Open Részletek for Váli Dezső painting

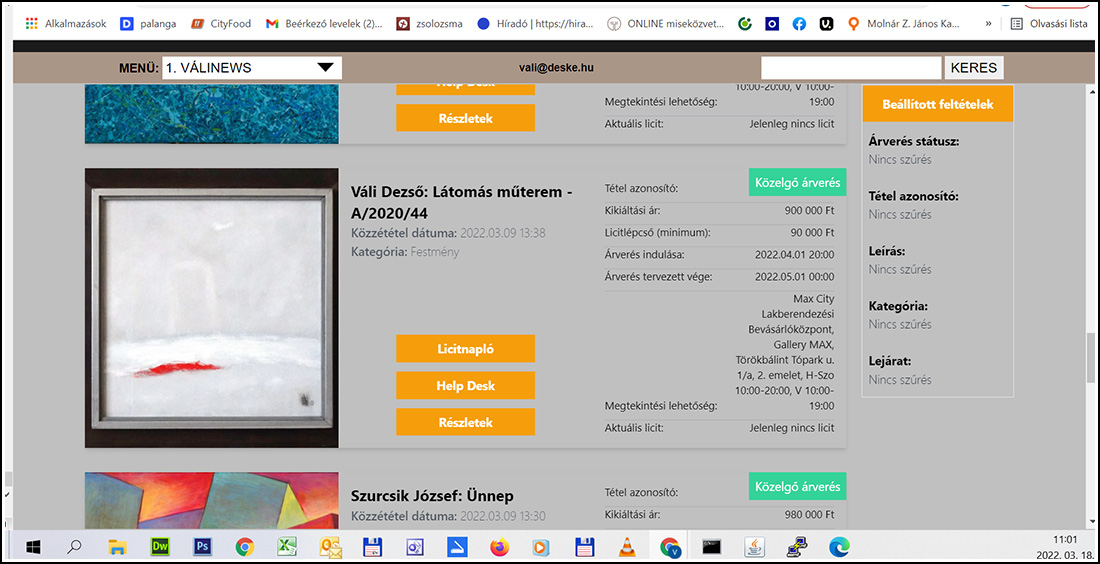pyautogui.click(x=465, y=422)
